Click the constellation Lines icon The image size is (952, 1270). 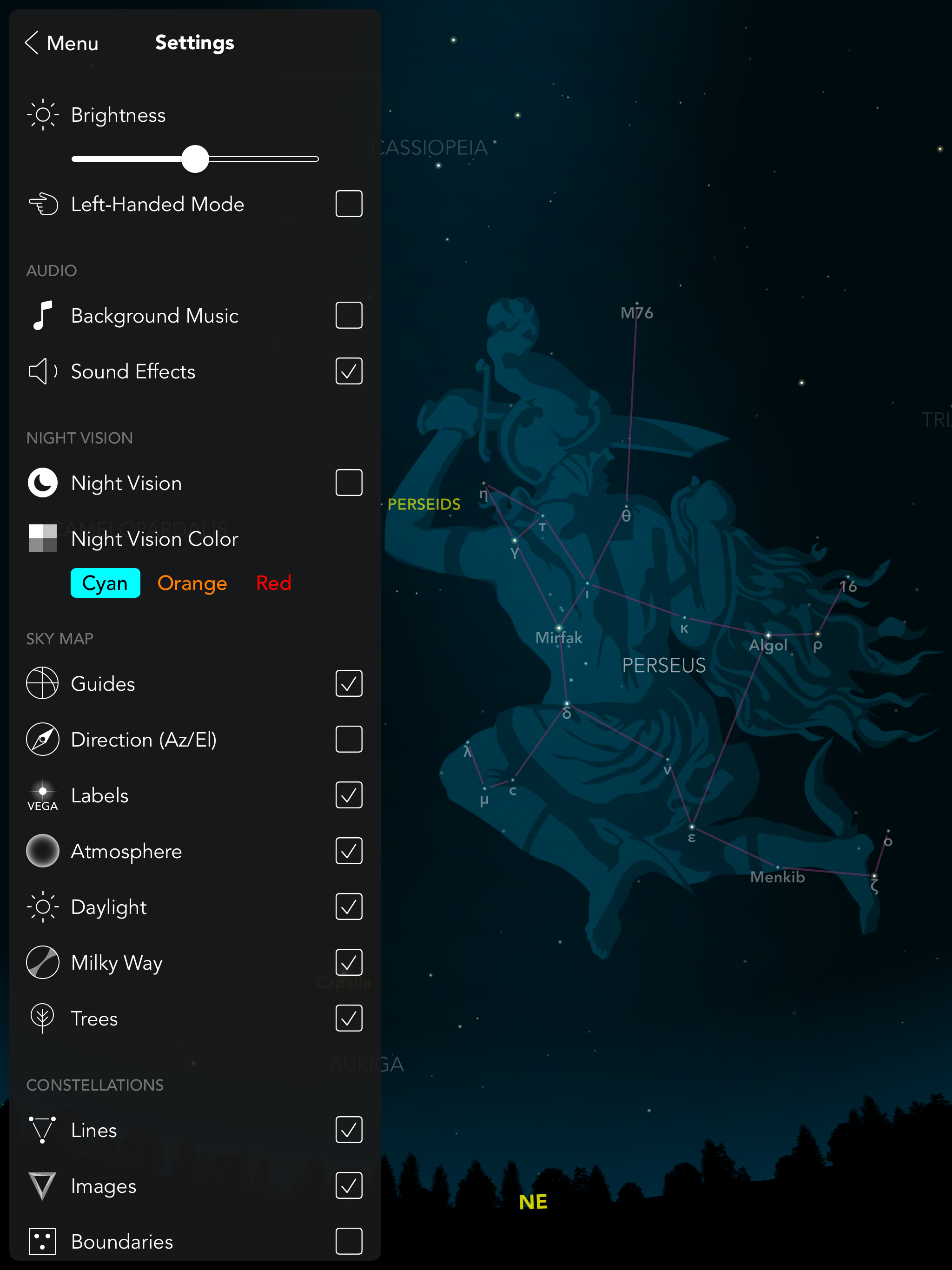coord(42,1130)
